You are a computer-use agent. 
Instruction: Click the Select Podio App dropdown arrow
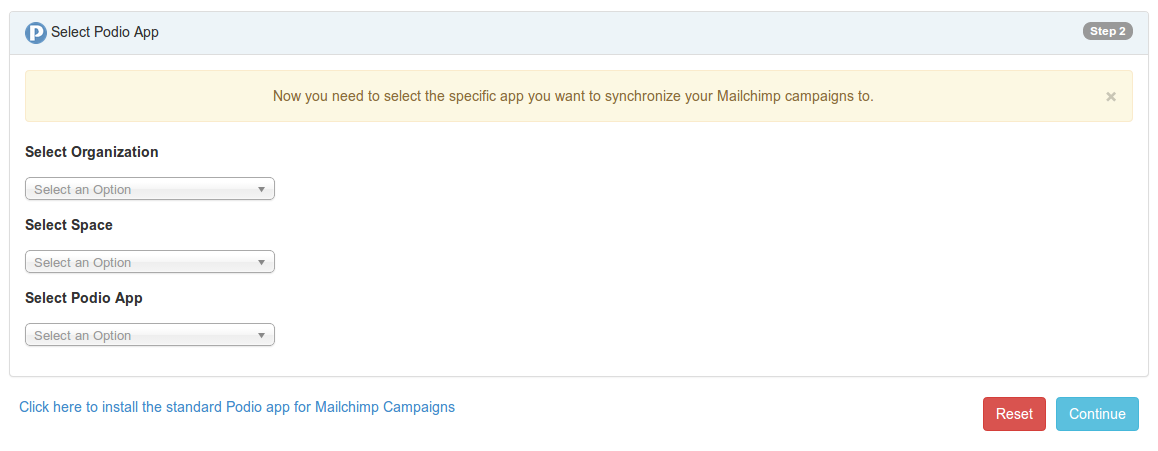(261, 335)
